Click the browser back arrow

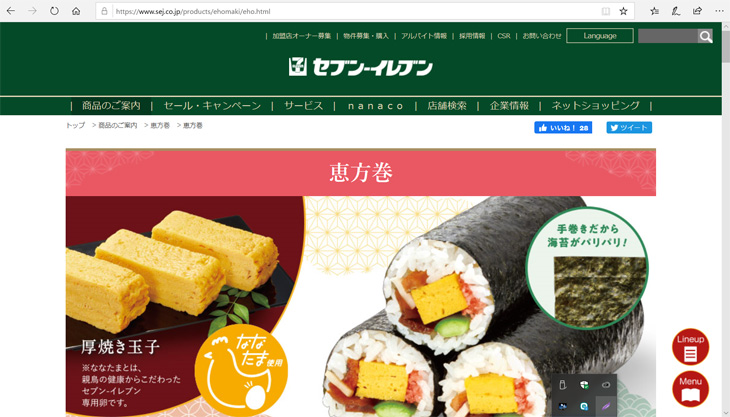tap(11, 11)
